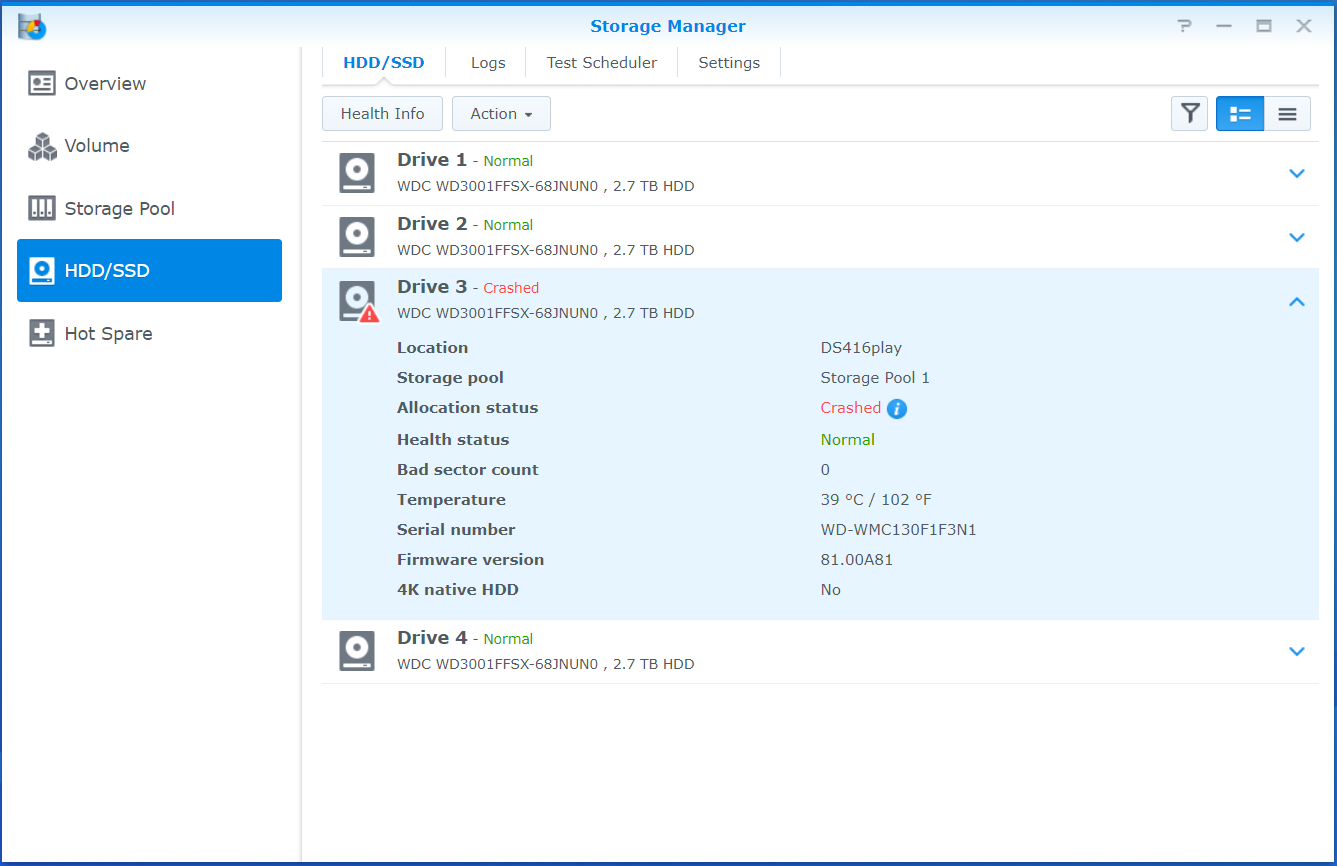The width and height of the screenshot is (1337, 866).
Task: Open the filter icon on the toolbar
Action: click(x=1189, y=113)
